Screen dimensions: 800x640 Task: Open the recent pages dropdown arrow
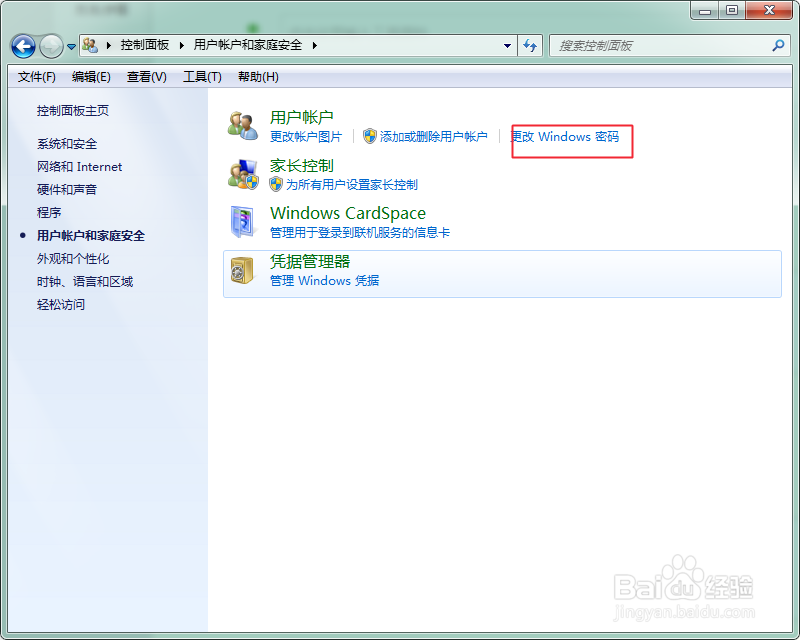71,47
